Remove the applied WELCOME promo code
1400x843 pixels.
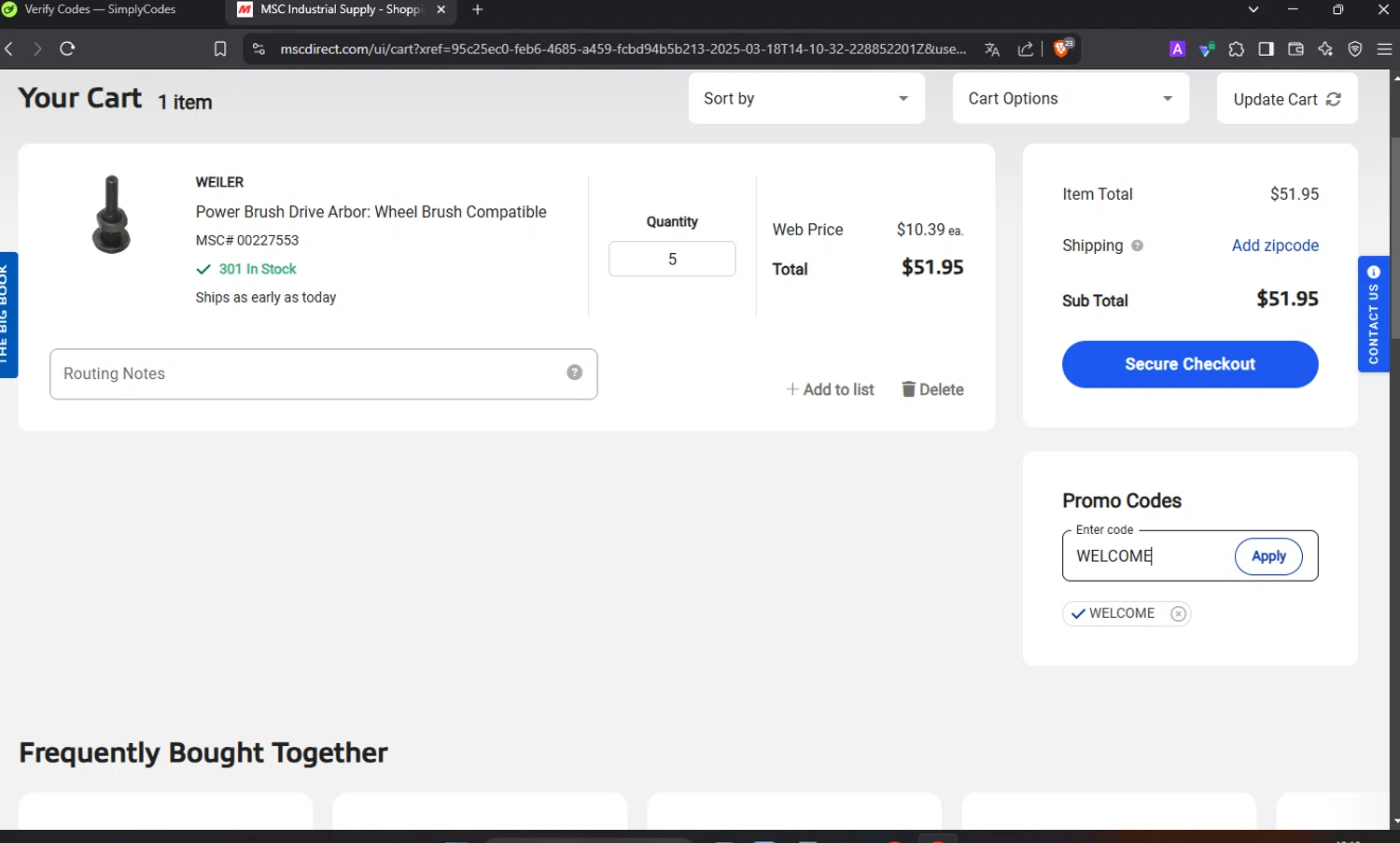pyautogui.click(x=1178, y=613)
